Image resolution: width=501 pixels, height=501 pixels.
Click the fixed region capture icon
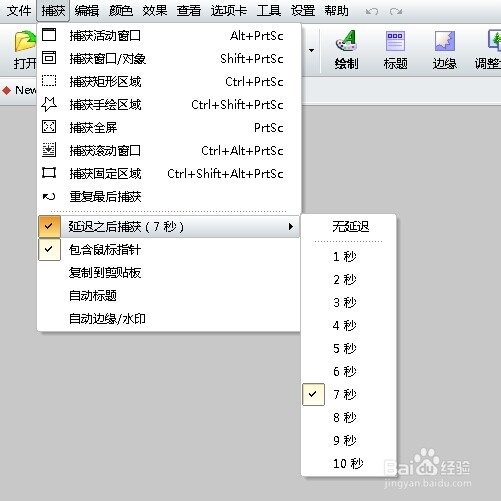point(49,173)
